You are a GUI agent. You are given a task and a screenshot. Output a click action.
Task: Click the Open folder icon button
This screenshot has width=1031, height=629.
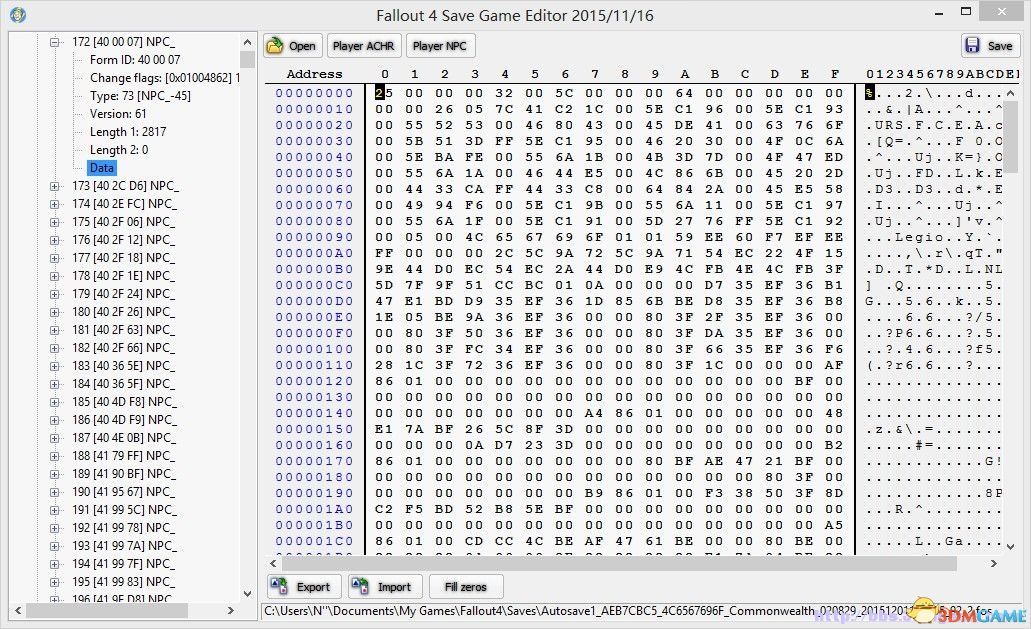coord(293,46)
